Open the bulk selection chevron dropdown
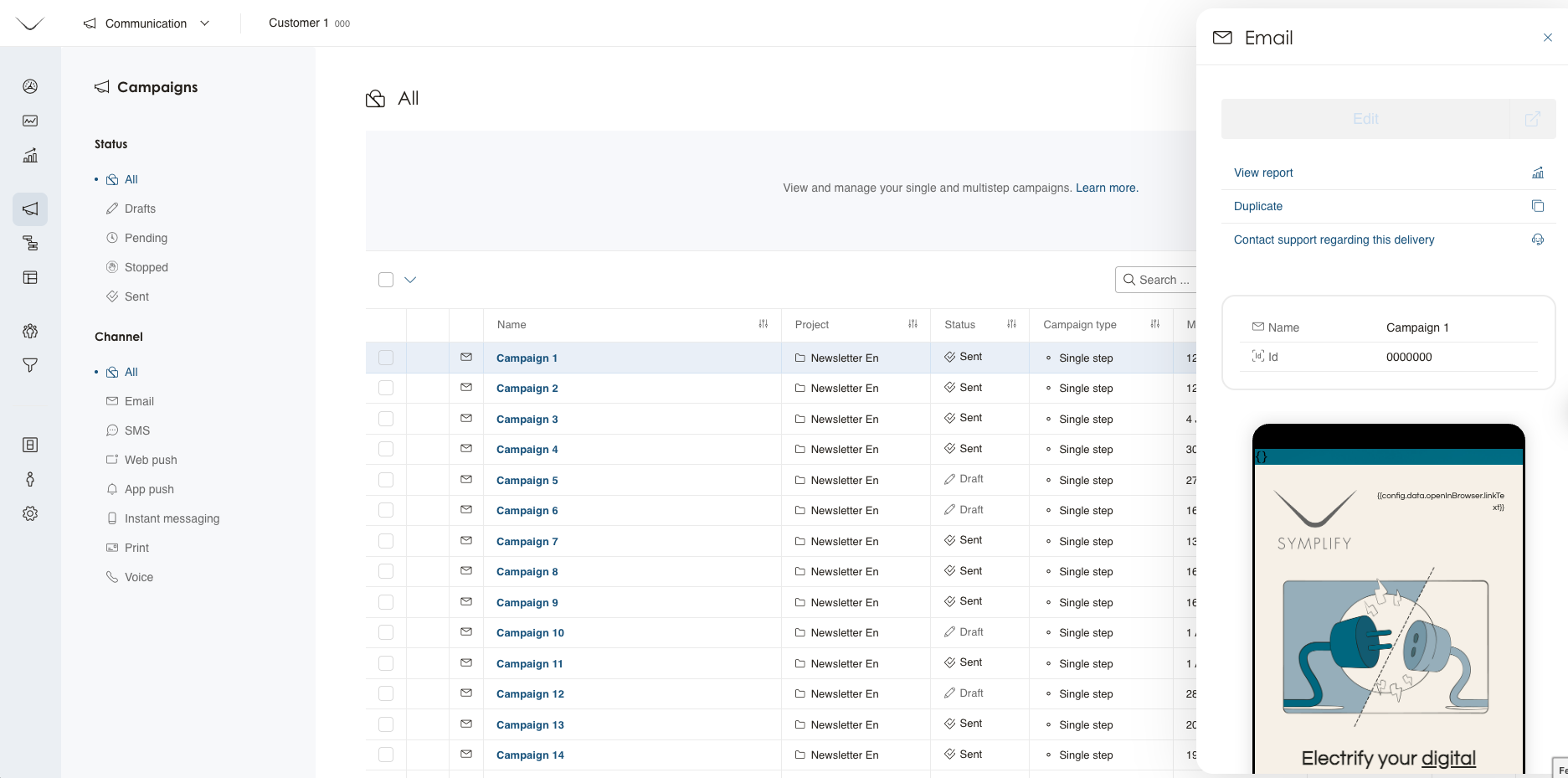The width and height of the screenshot is (1568, 778). (x=410, y=280)
